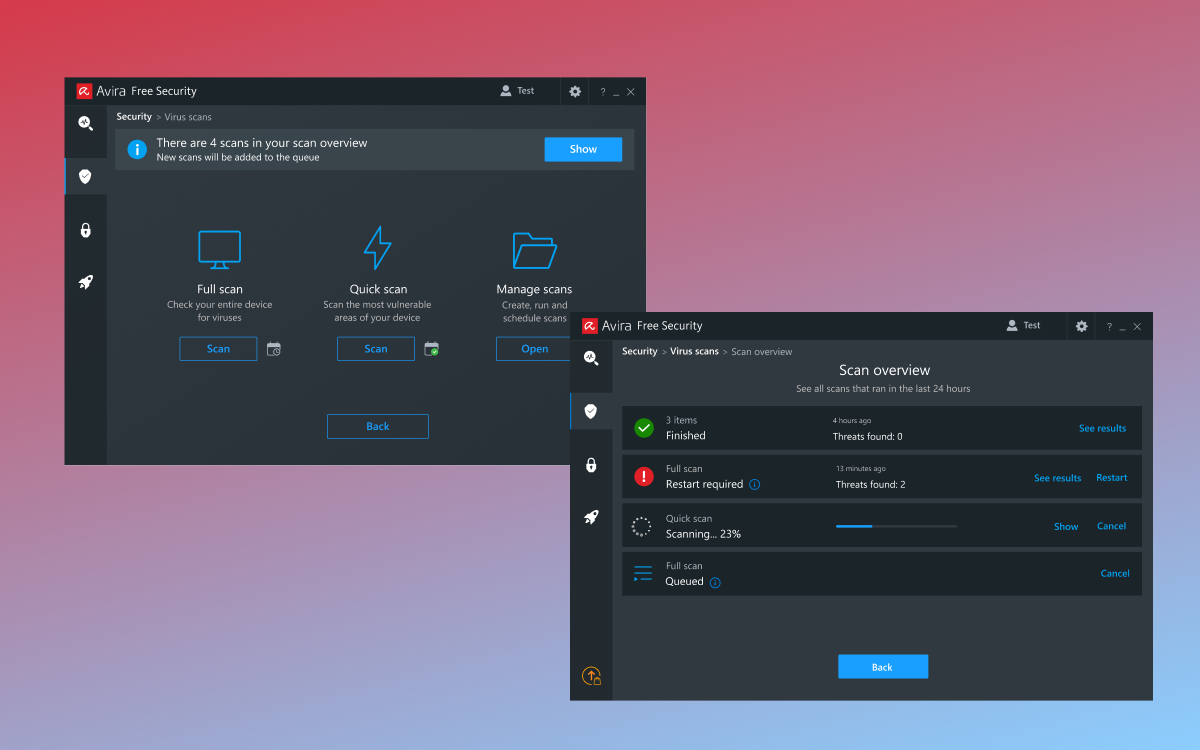The width and height of the screenshot is (1200, 750).
Task: Click Back button in Scan overview window
Action: tap(882, 667)
